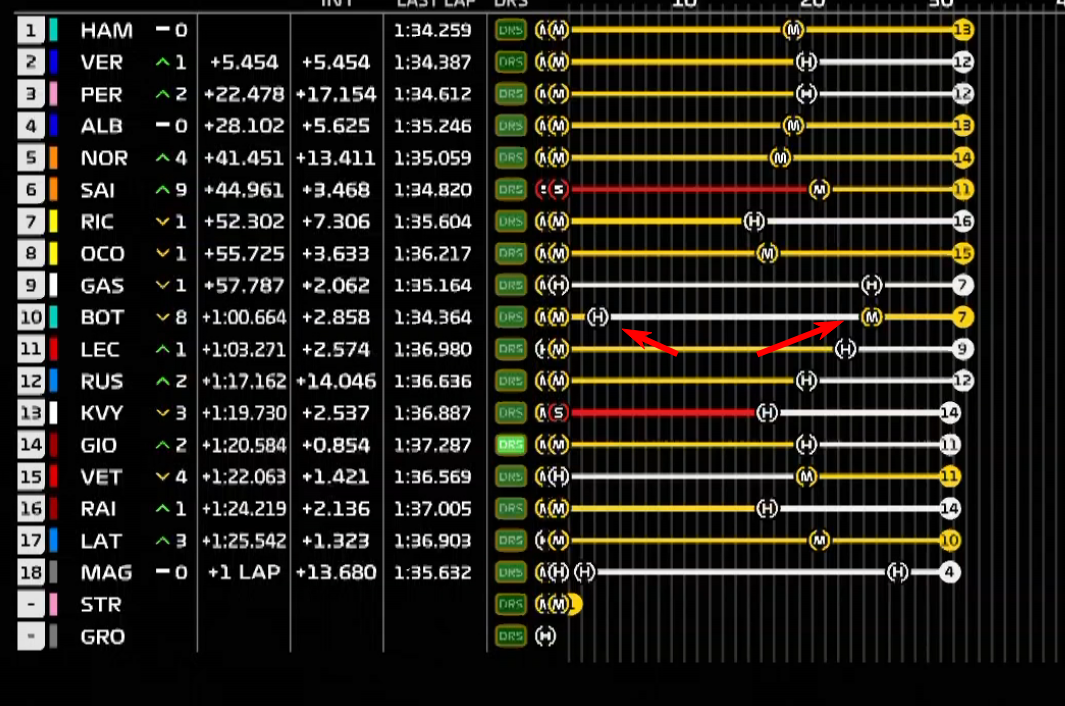The width and height of the screenshot is (1065, 706).
Task: Click SAI's positions gained indicator up 9
Action: point(171,190)
